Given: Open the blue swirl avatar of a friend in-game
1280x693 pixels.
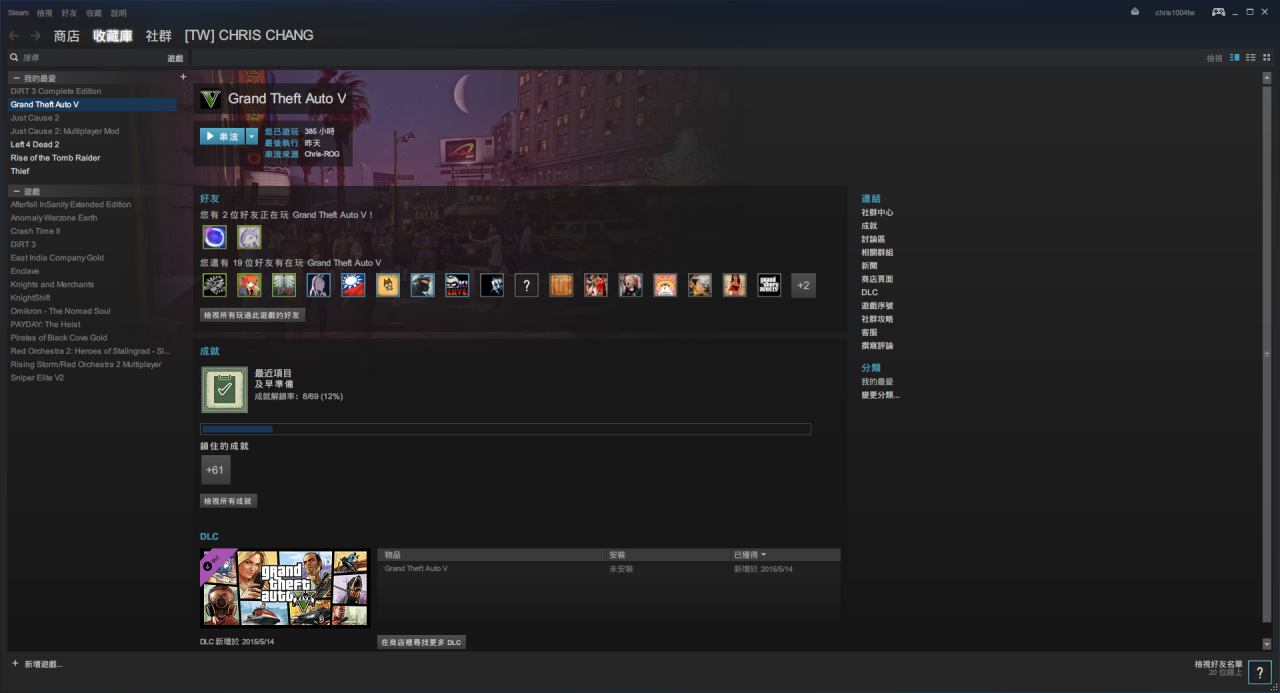Looking at the screenshot, I should (214, 237).
